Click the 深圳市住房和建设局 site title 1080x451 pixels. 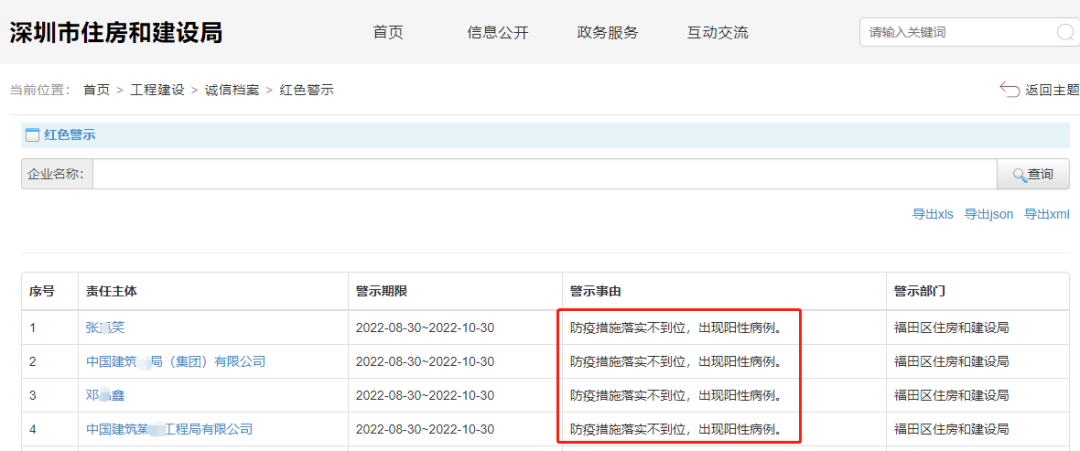116,32
